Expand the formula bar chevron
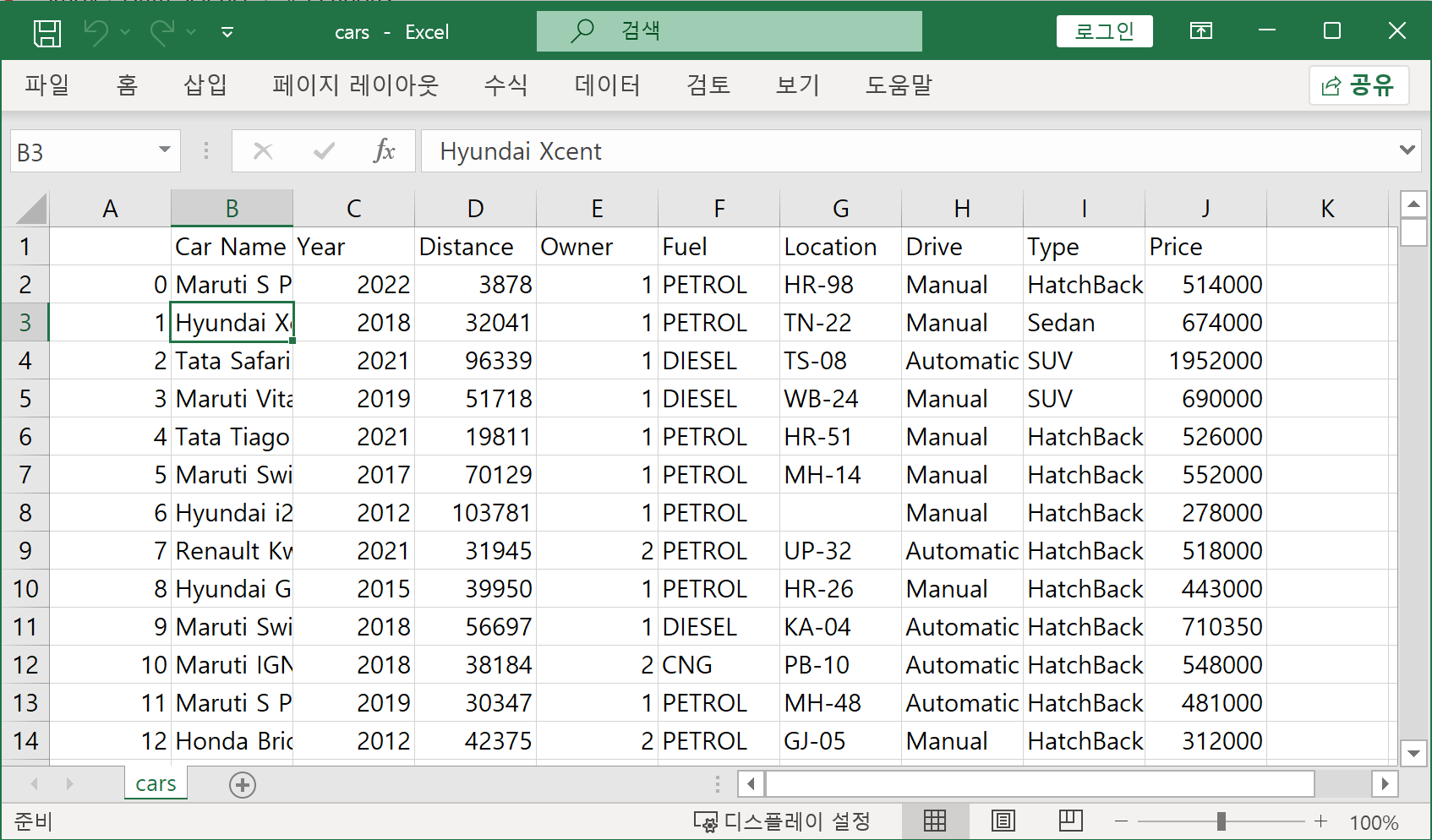 tap(1407, 150)
